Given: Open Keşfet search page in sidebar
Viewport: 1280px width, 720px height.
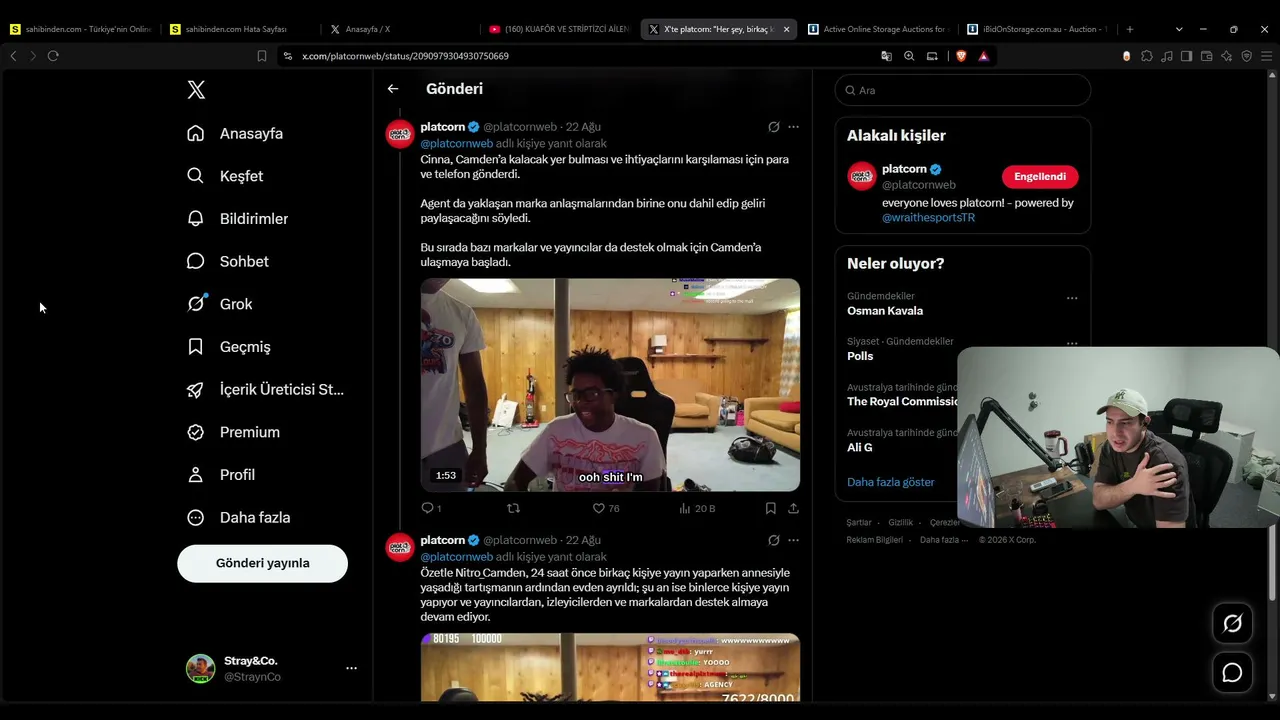Looking at the screenshot, I should pyautogui.click(x=225, y=176).
